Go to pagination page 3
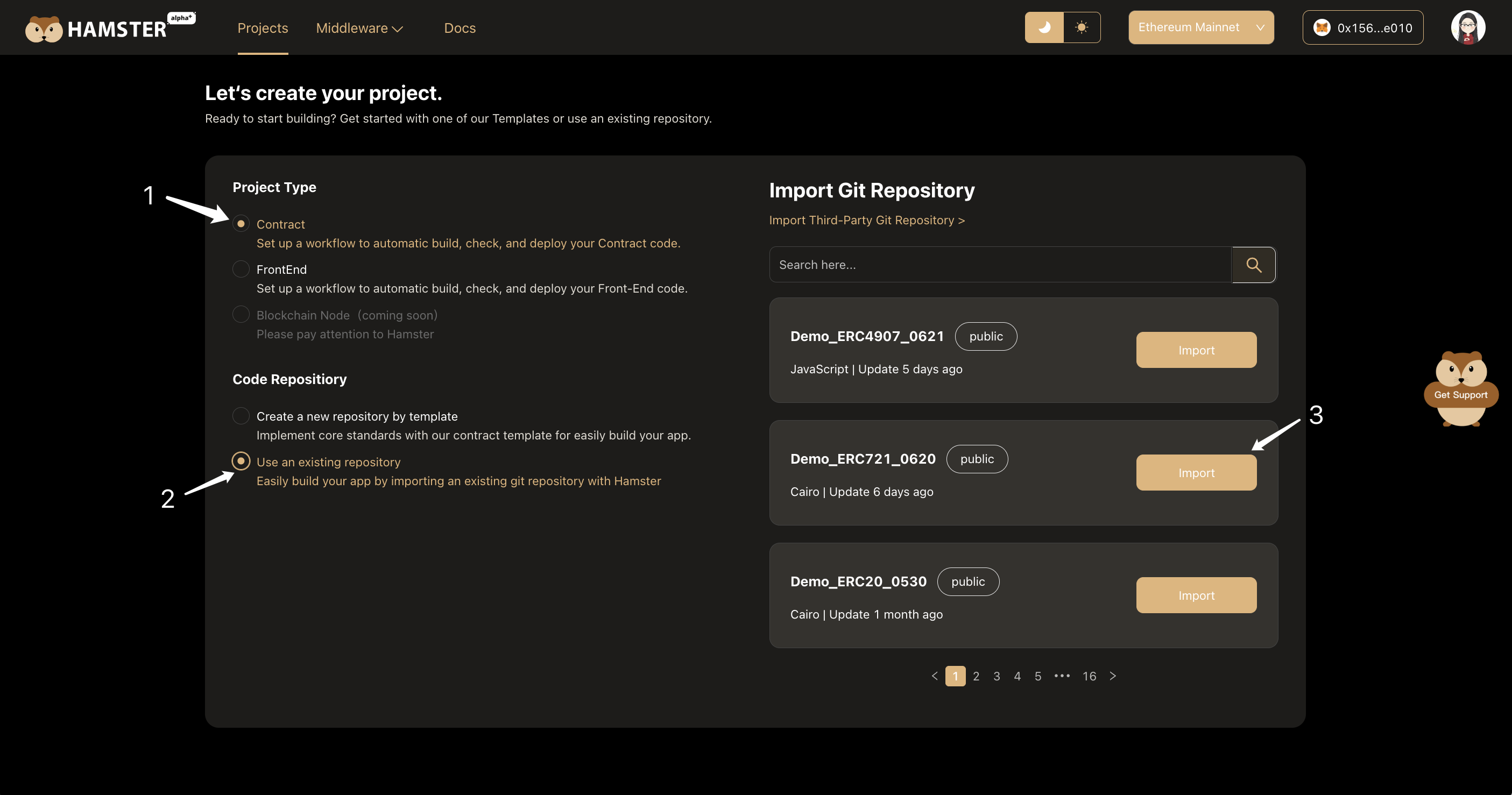This screenshot has height=795, width=1512. click(x=996, y=676)
